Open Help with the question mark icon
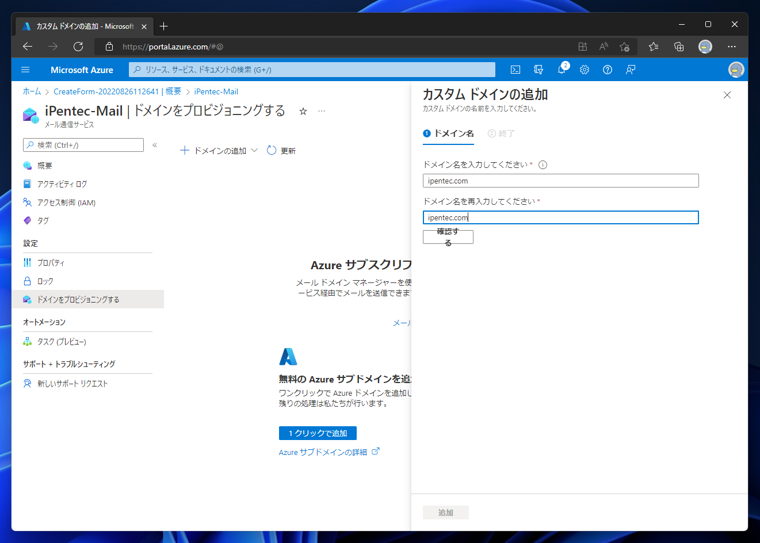 tap(607, 70)
